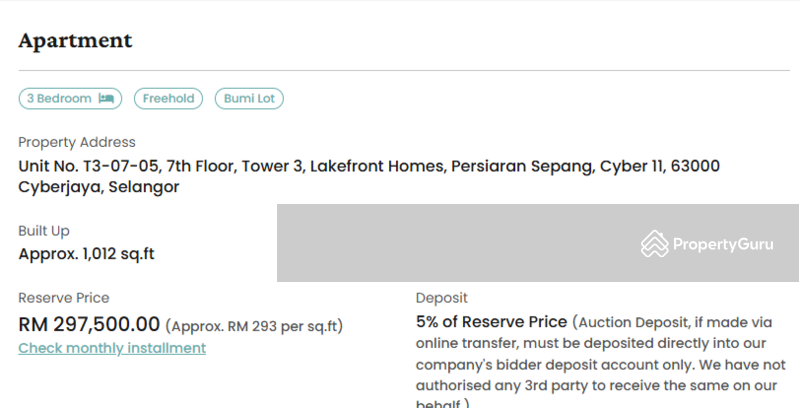Screen dimensions: 800x408
Task: Click the Built Up label
Action: point(44,231)
